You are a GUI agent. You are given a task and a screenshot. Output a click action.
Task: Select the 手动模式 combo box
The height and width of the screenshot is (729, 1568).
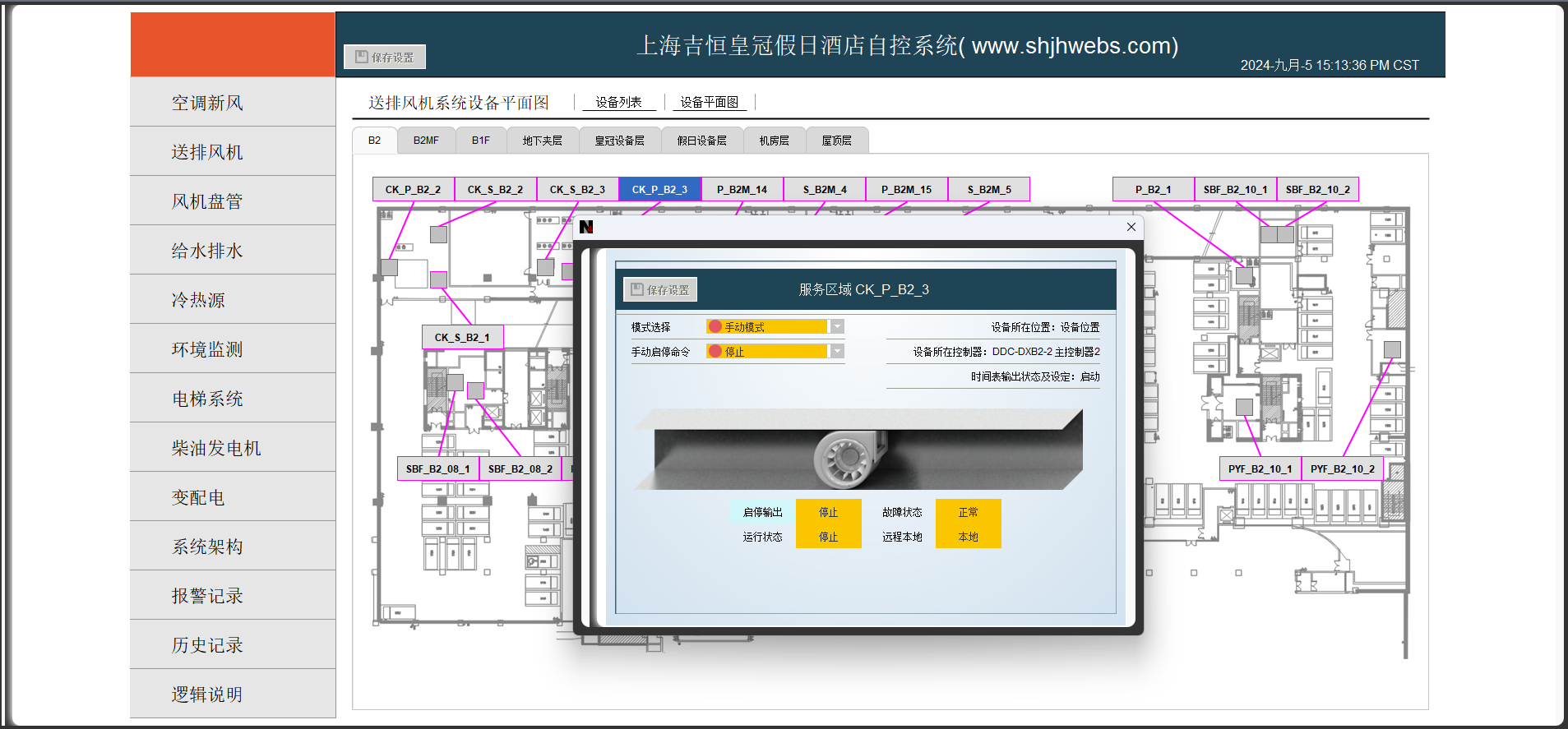coord(775,326)
